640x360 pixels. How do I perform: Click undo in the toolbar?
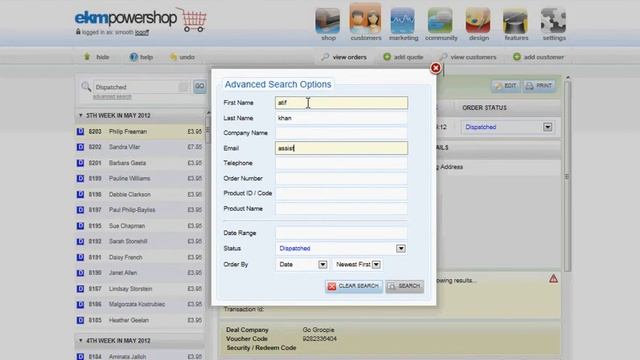coord(182,57)
